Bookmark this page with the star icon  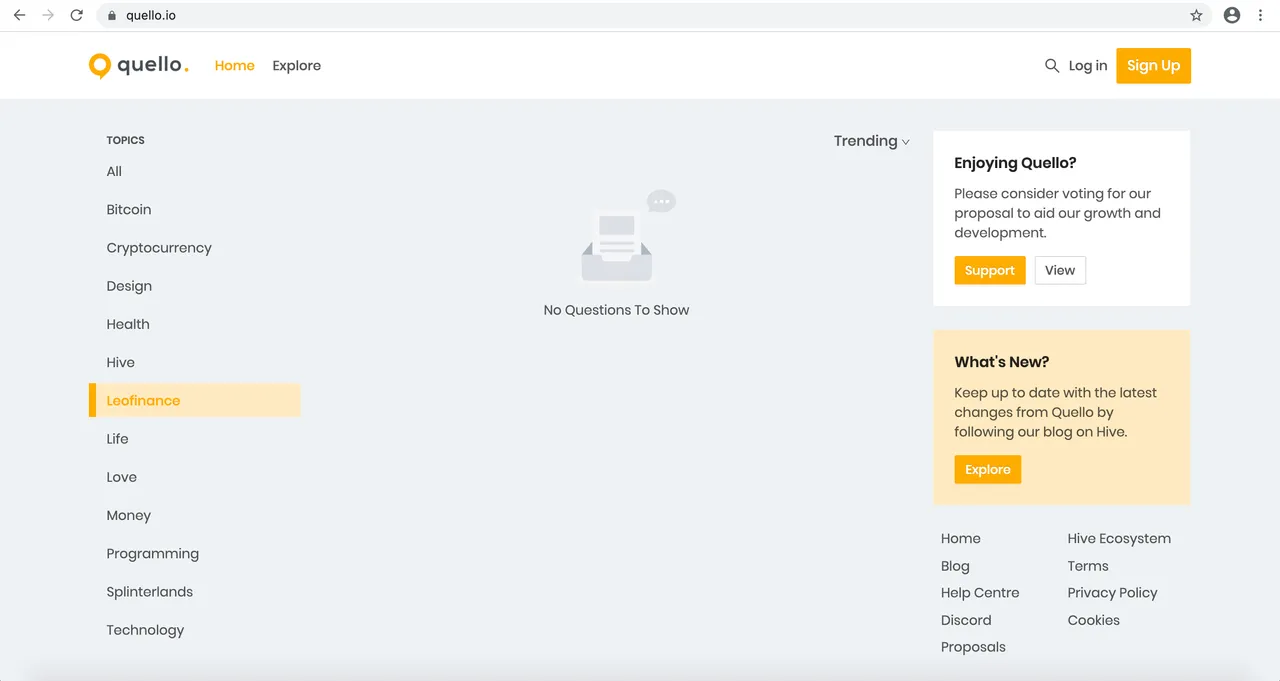[1196, 15]
